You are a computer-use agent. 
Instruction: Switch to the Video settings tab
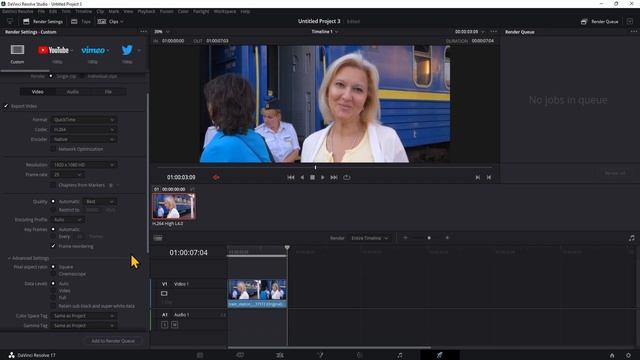point(38,92)
